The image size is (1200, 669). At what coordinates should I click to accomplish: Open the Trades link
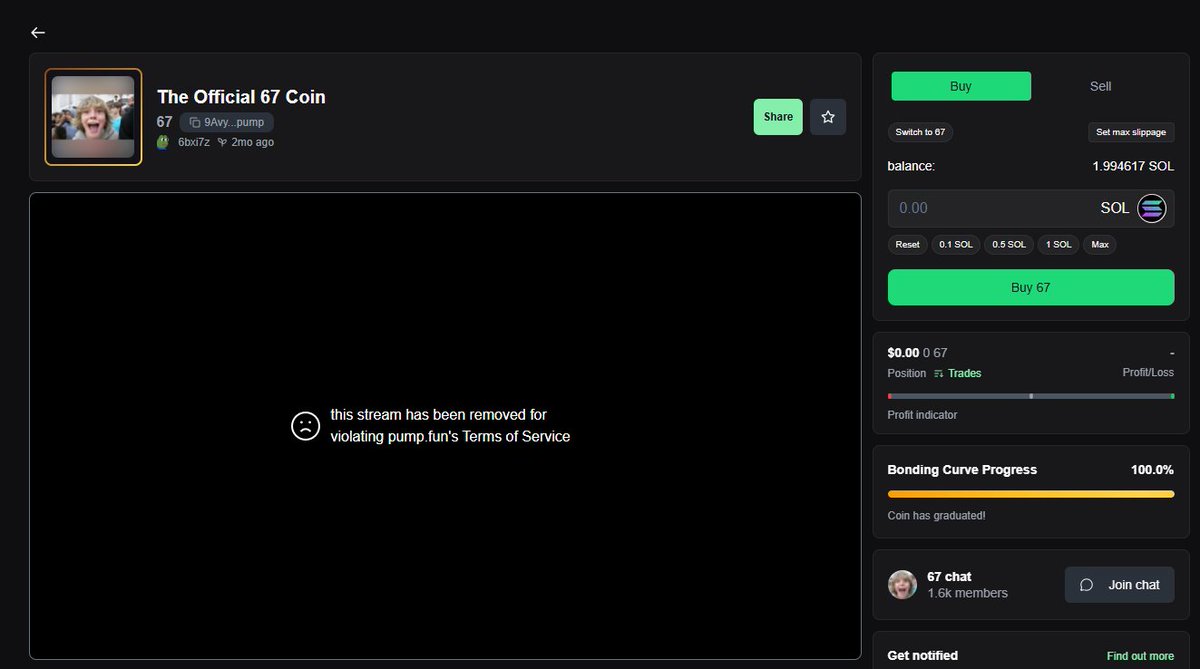coord(958,373)
